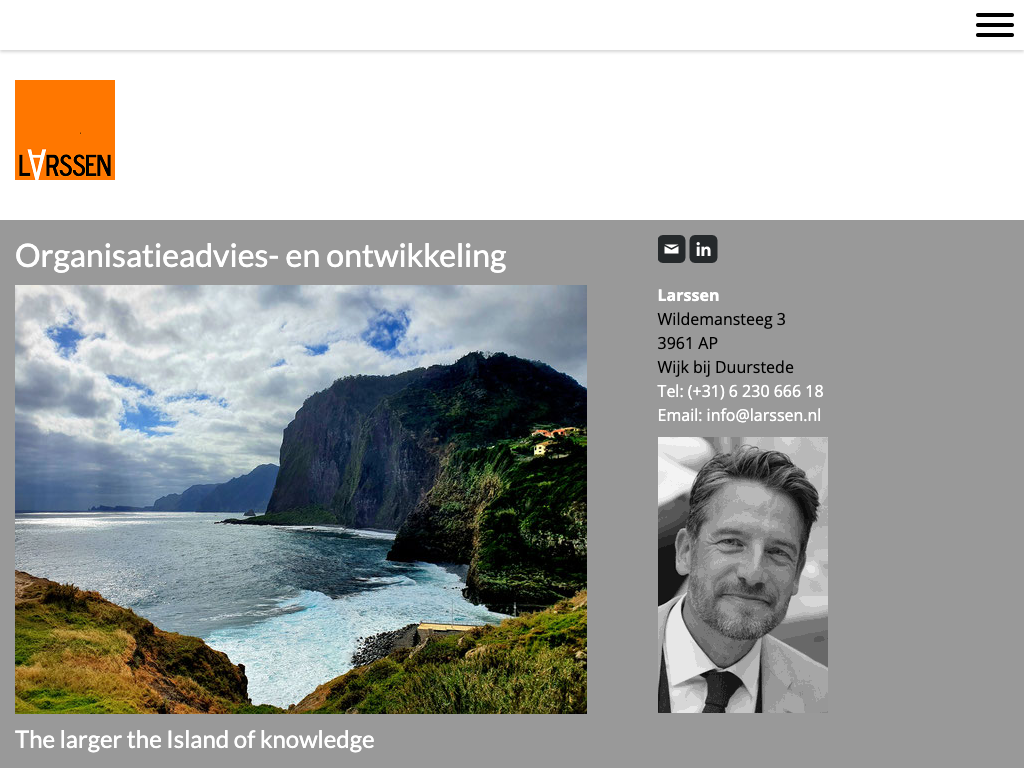Click the bold Larssen company name
The height and width of the screenshot is (768, 1024).
point(688,295)
